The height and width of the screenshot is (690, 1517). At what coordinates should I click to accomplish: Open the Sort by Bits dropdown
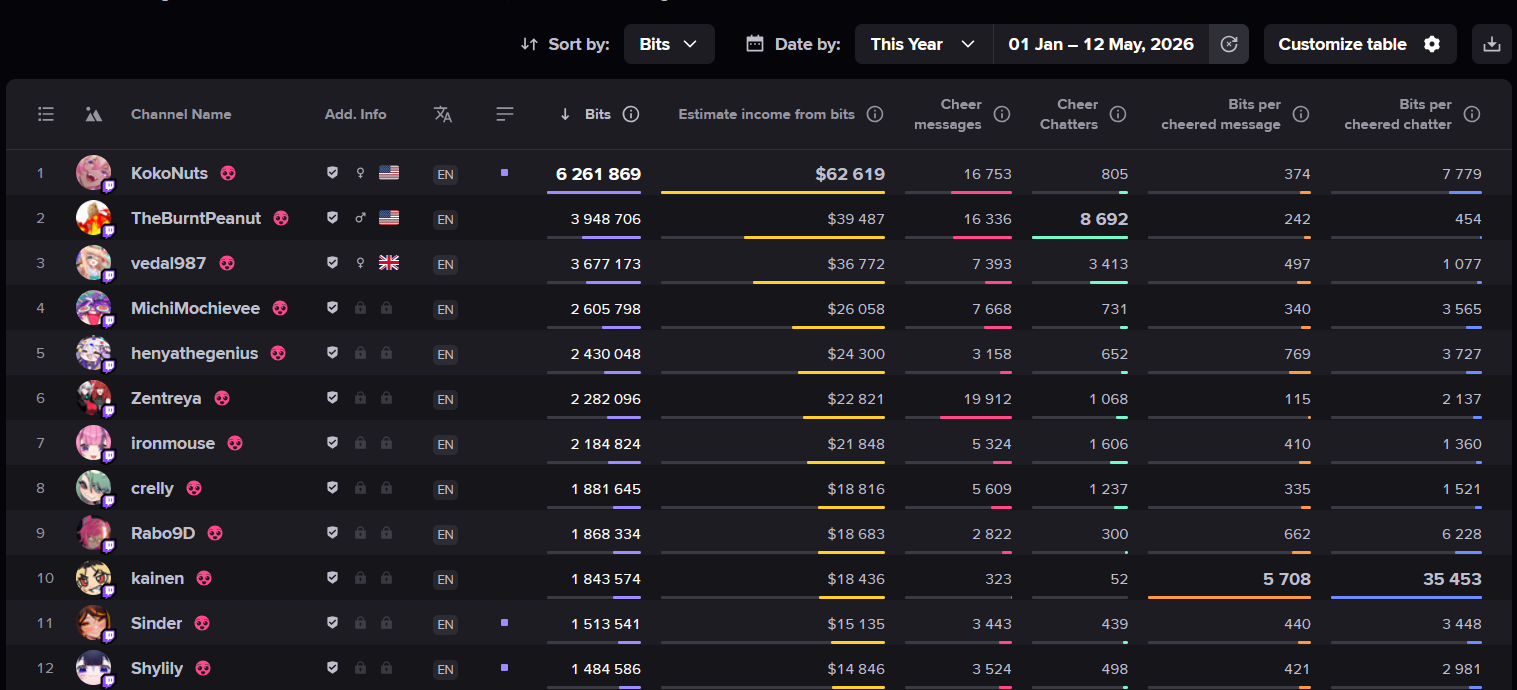669,44
